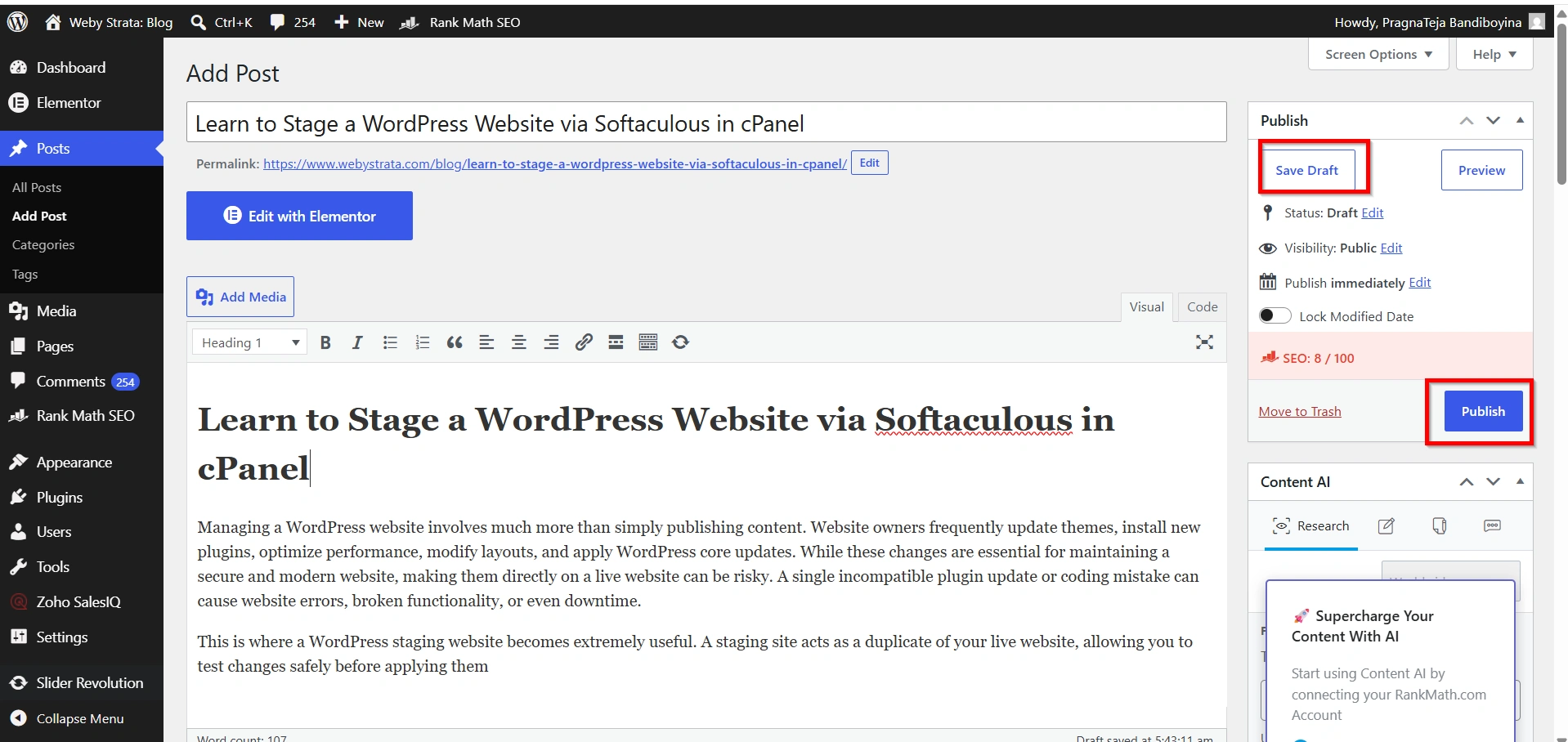Image resolution: width=1568 pixels, height=742 pixels.
Task: Enter distraction-free fullscreen writing mode
Action: pyautogui.click(x=1204, y=342)
